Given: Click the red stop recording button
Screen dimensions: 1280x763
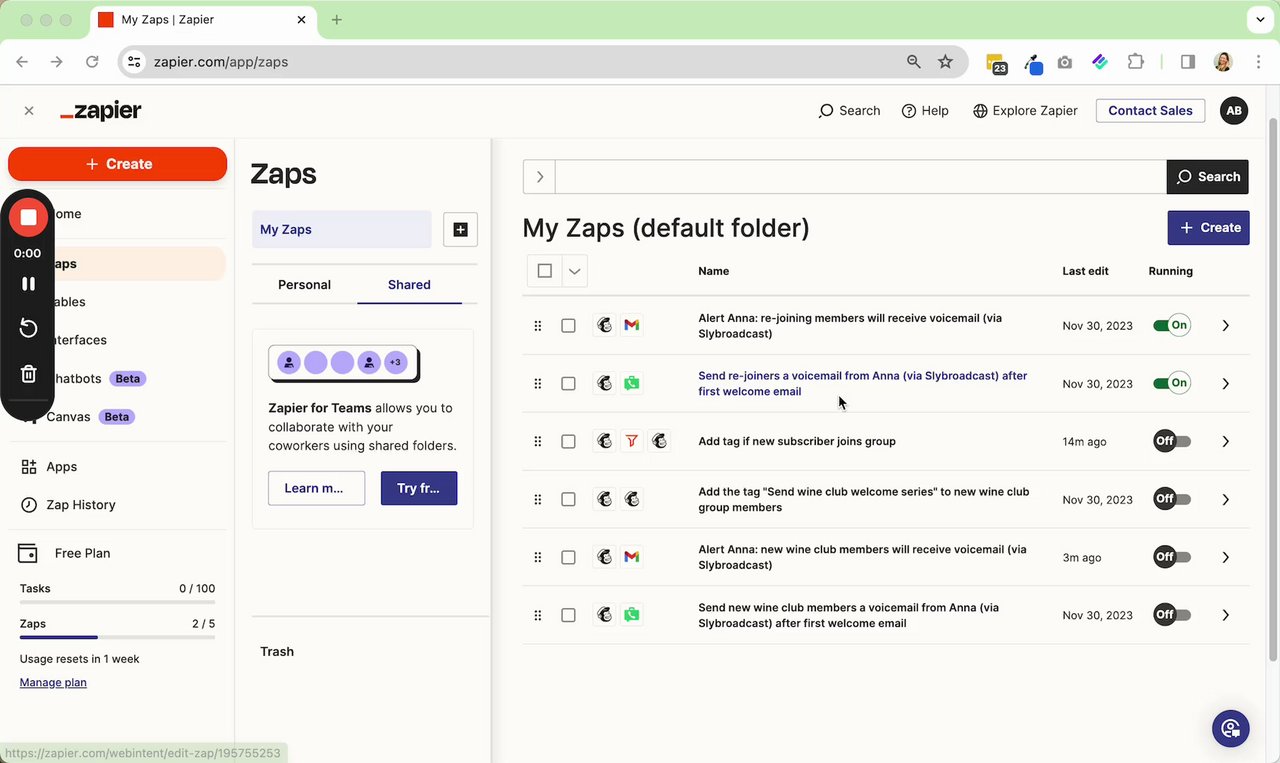Looking at the screenshot, I should 28,217.
